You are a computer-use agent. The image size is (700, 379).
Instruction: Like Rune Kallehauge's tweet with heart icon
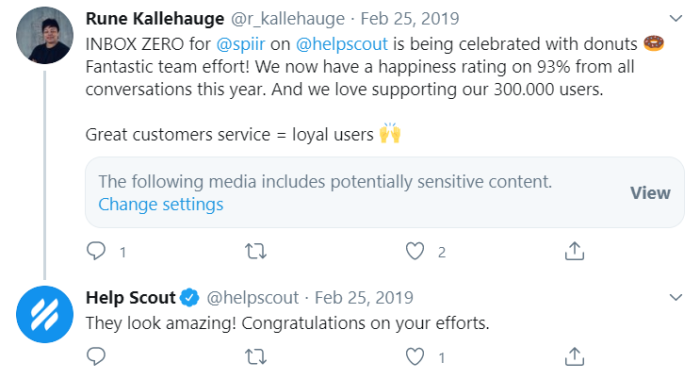[x=415, y=251]
